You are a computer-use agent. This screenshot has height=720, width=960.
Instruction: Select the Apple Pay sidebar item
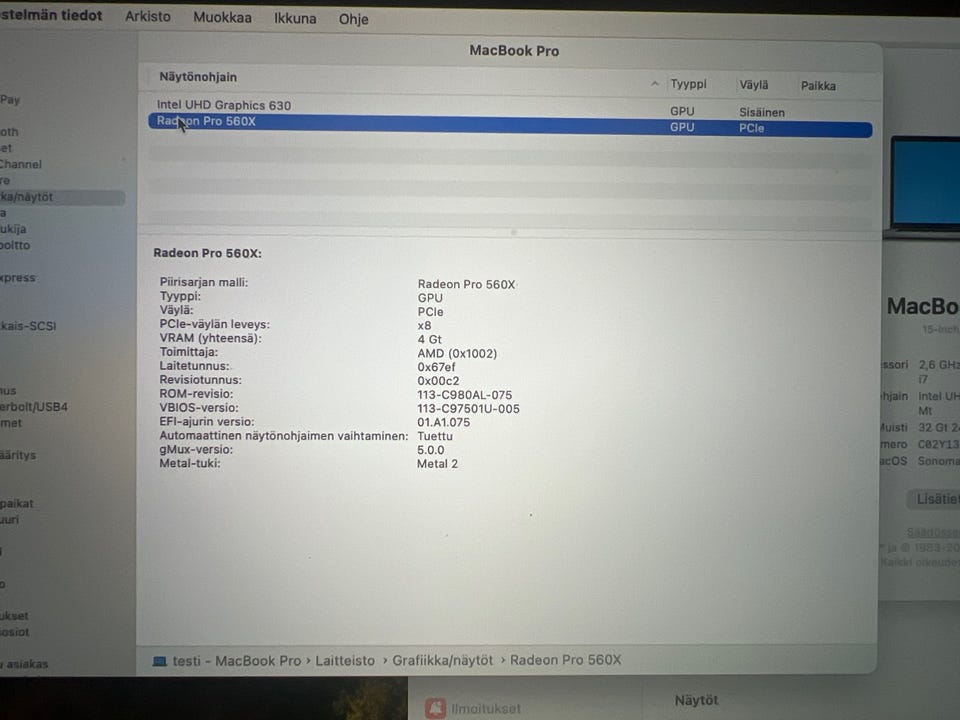(10, 99)
